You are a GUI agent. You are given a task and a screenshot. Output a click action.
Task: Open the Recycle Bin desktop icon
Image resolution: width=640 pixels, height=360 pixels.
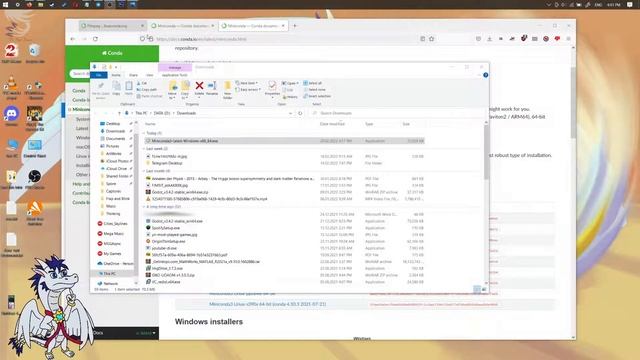35,53
